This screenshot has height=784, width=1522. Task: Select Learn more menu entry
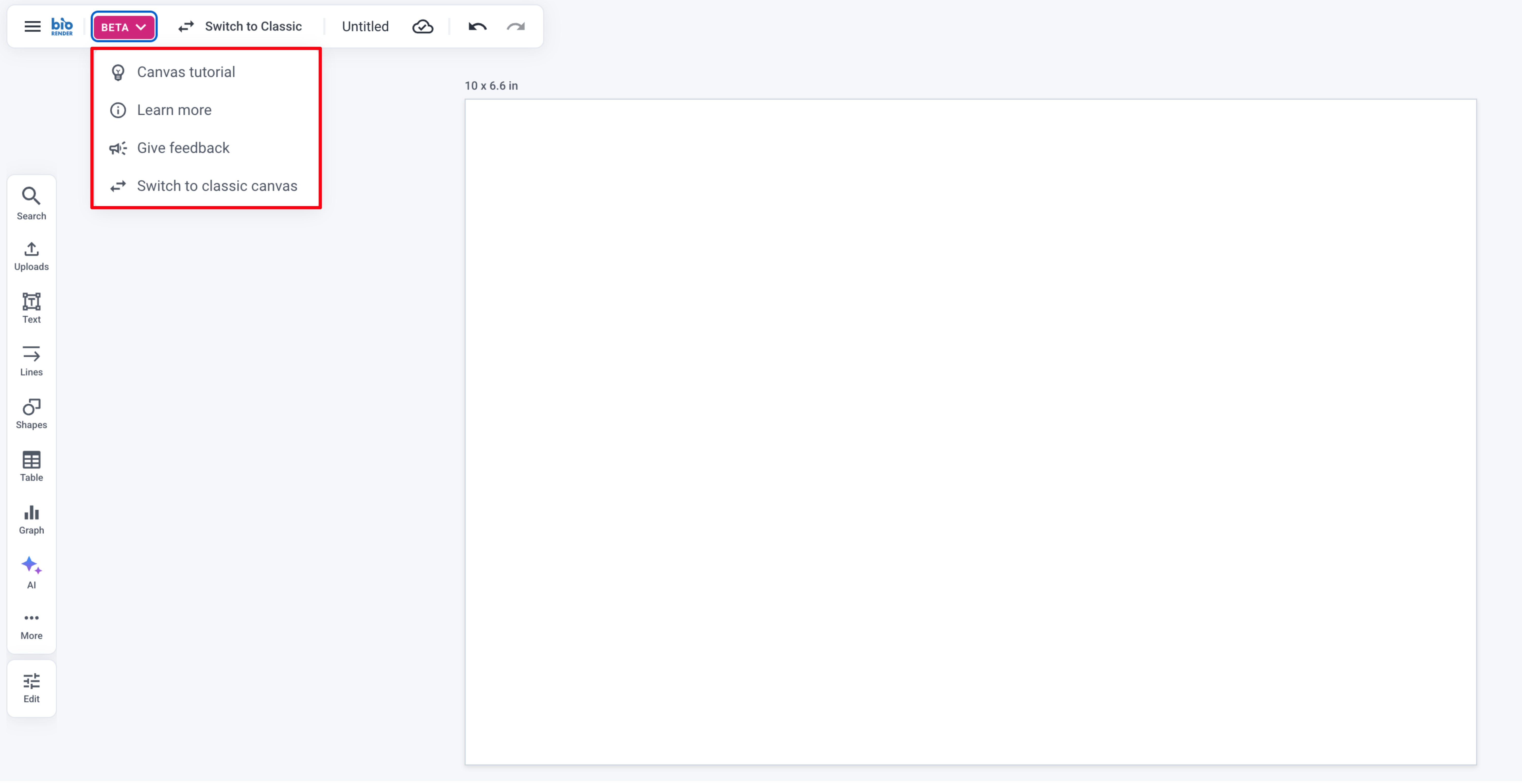point(174,110)
